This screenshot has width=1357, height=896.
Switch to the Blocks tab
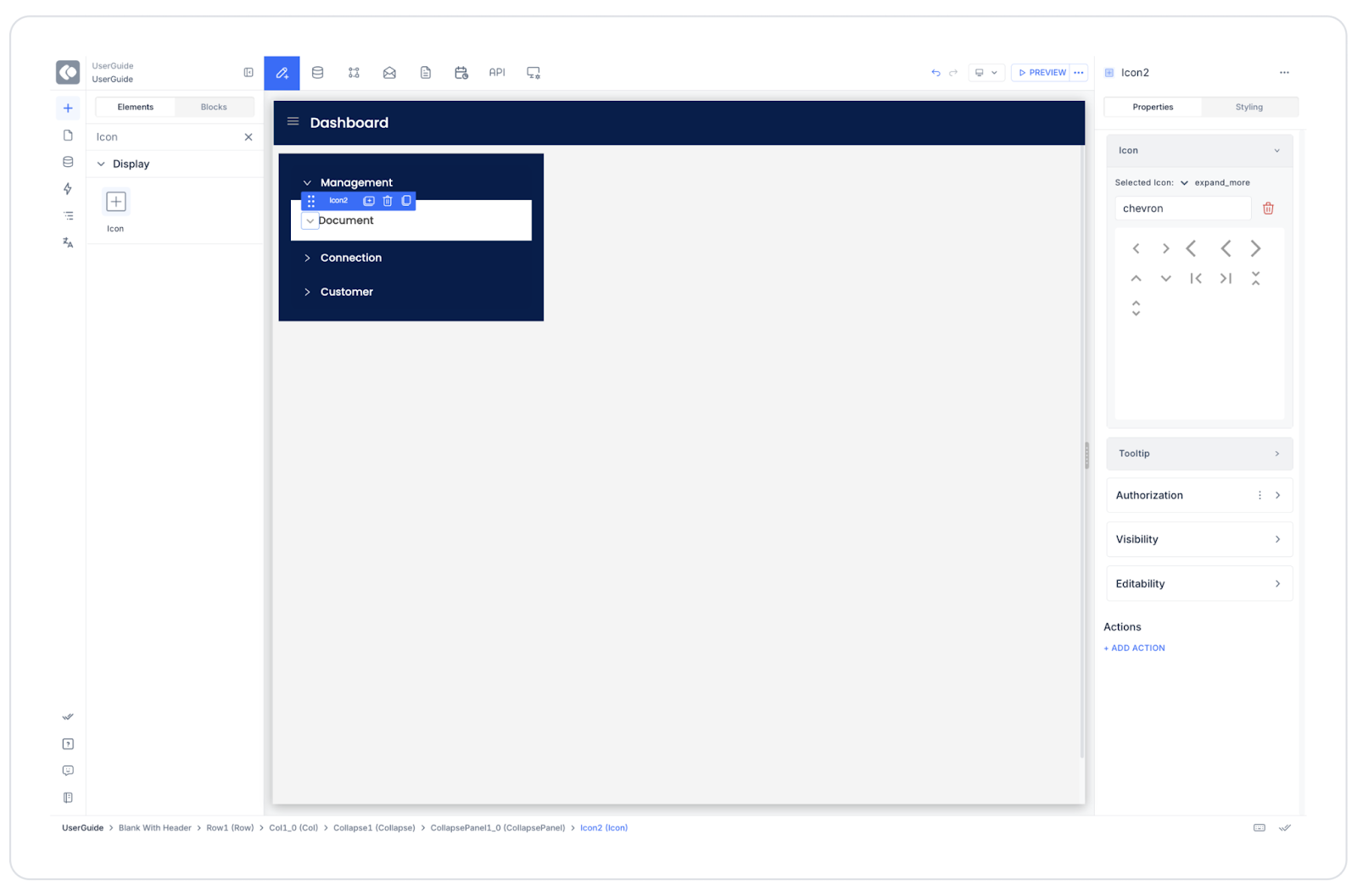click(214, 108)
